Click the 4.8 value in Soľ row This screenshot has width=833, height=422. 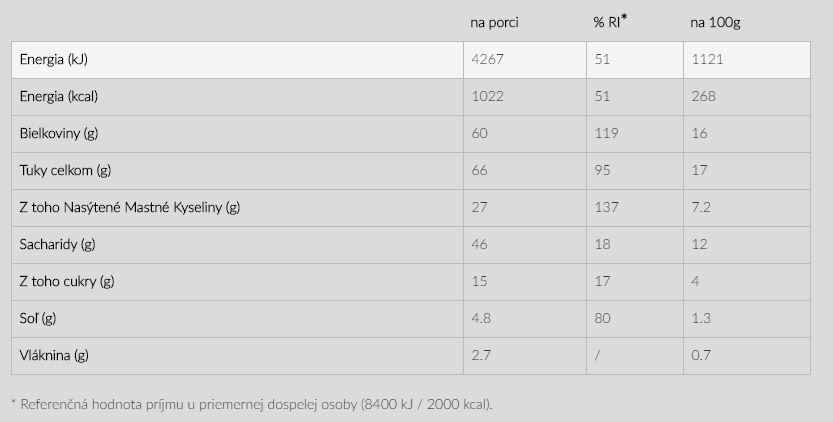[480, 318]
